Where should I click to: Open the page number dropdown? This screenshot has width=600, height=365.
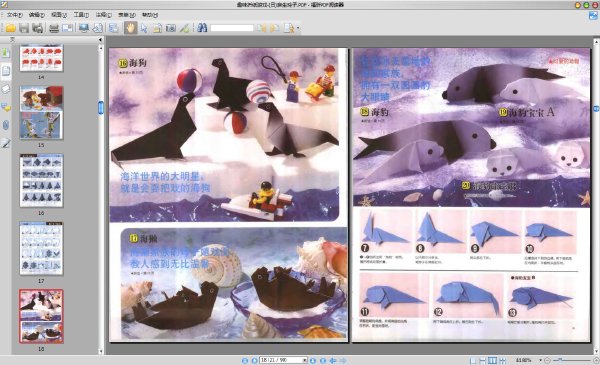coord(305,360)
